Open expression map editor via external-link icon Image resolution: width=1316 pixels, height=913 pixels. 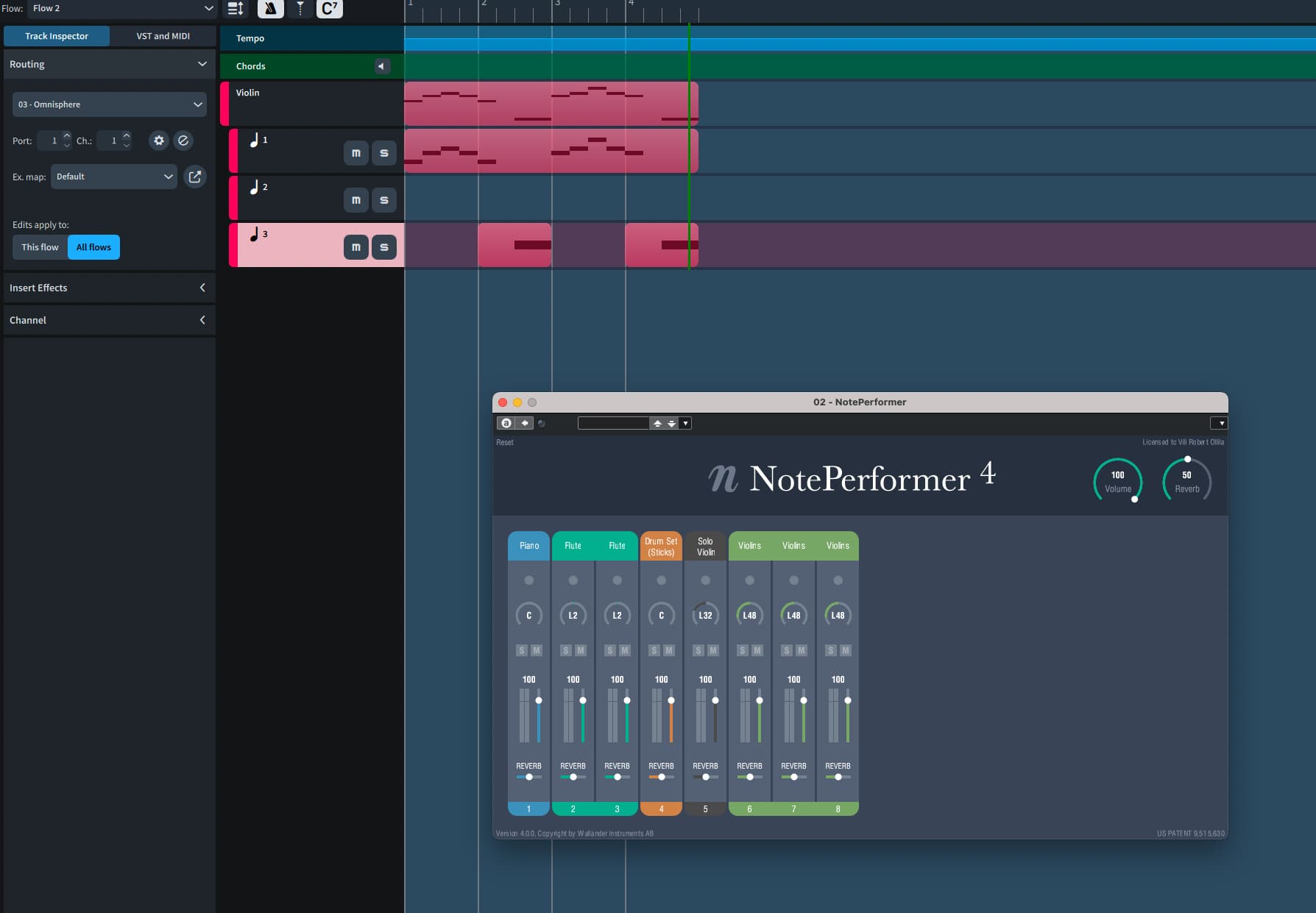195,177
